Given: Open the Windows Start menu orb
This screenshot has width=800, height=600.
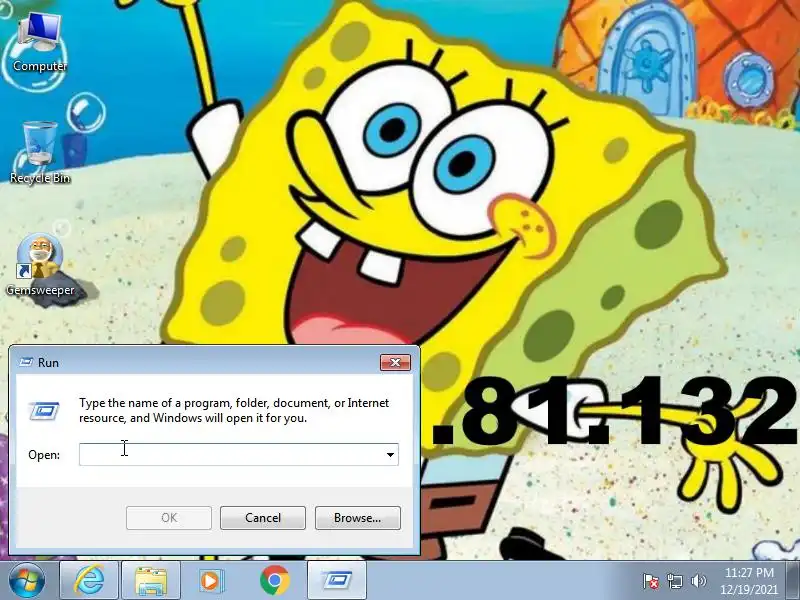Looking at the screenshot, I should (27, 581).
